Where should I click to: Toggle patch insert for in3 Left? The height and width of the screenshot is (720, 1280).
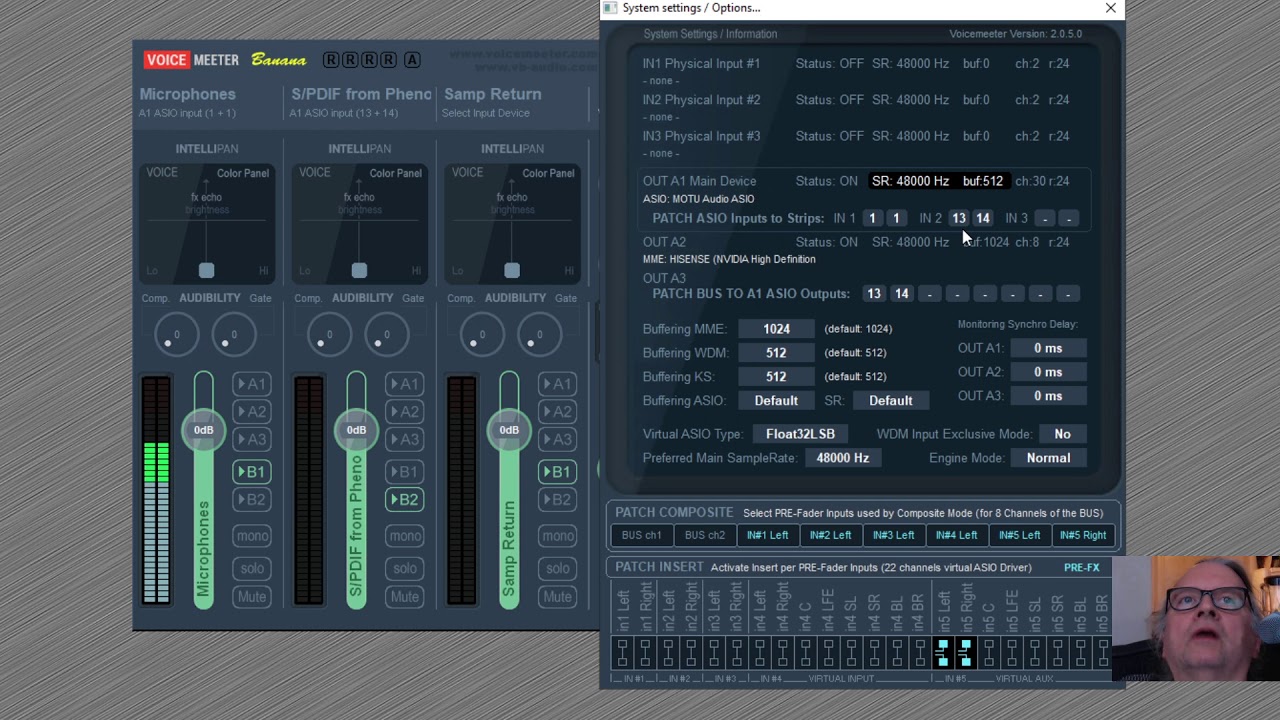coord(714,654)
